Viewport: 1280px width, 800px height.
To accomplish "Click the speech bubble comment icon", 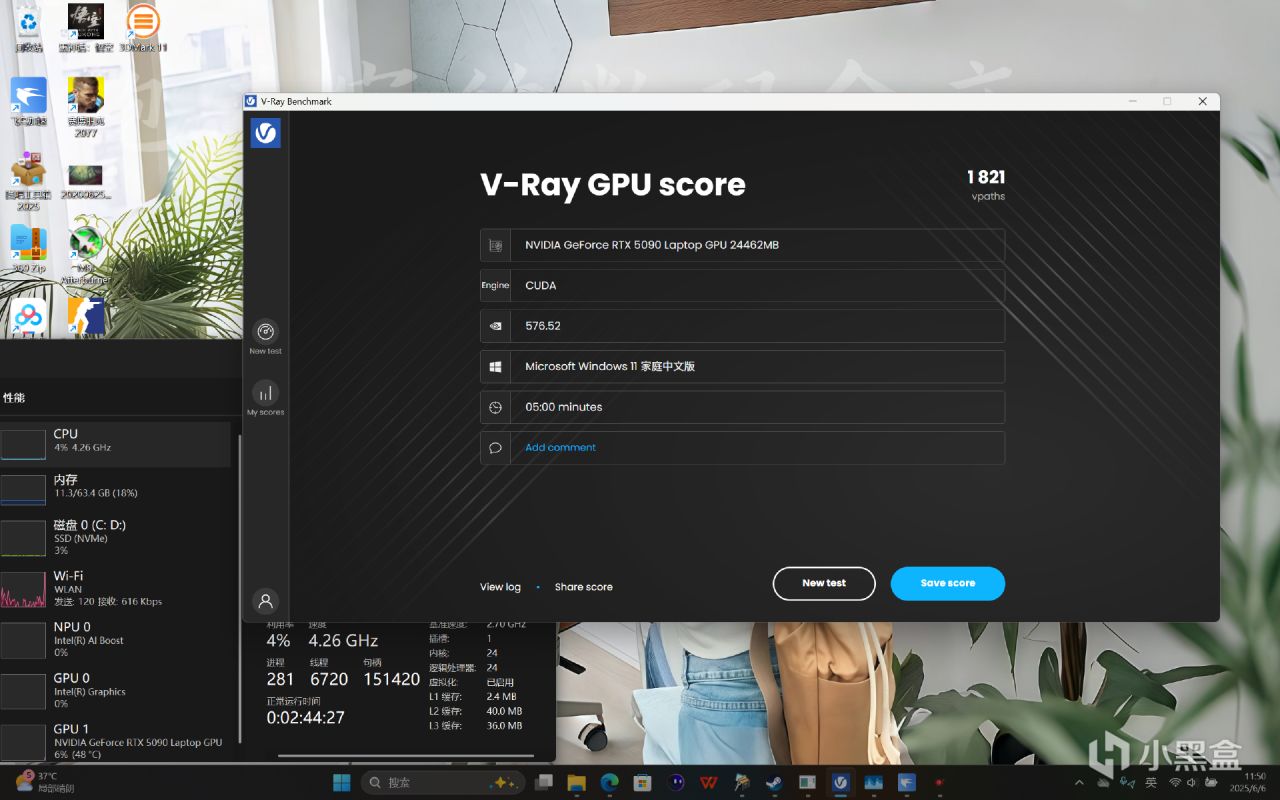I will point(495,448).
